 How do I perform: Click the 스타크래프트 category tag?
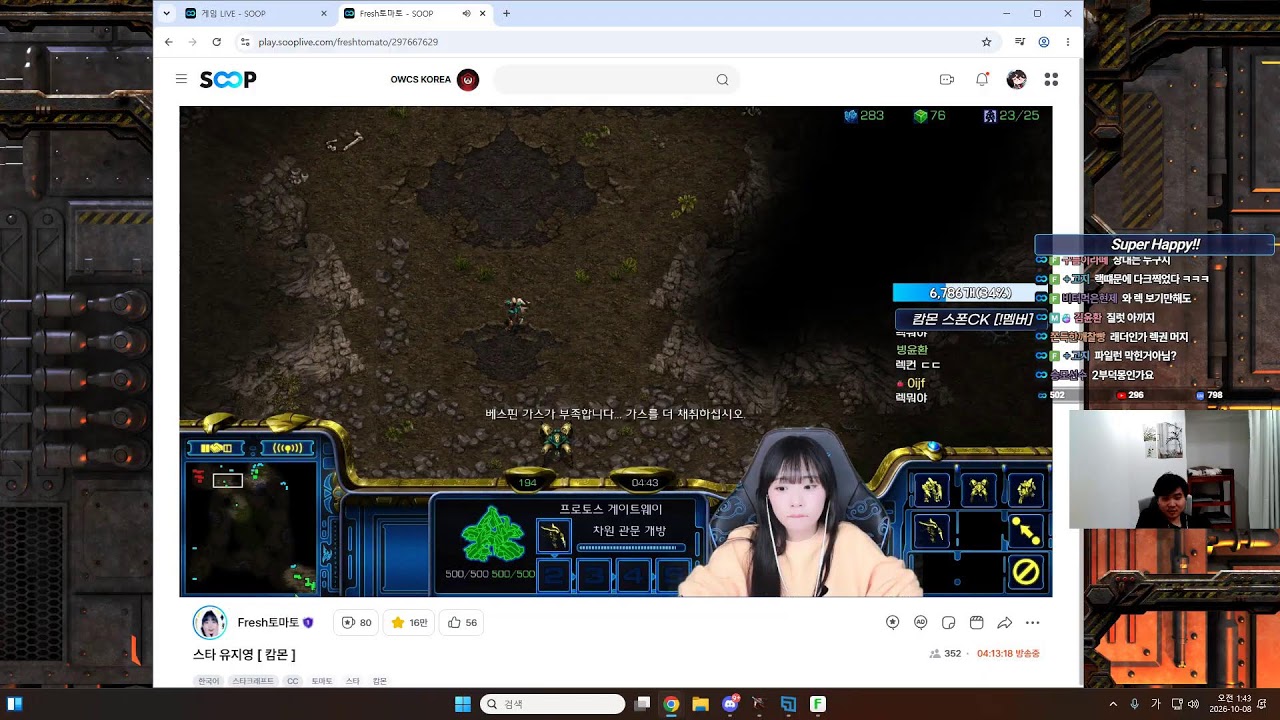coord(252,681)
